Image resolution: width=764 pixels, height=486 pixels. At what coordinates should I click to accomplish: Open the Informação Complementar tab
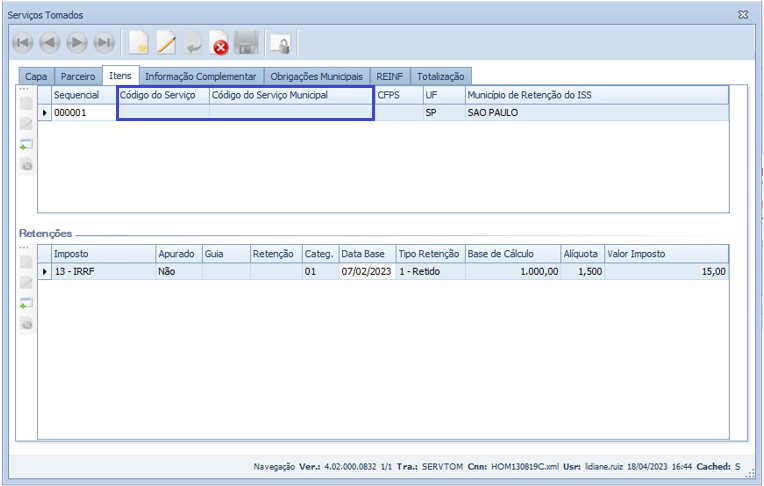point(200,76)
